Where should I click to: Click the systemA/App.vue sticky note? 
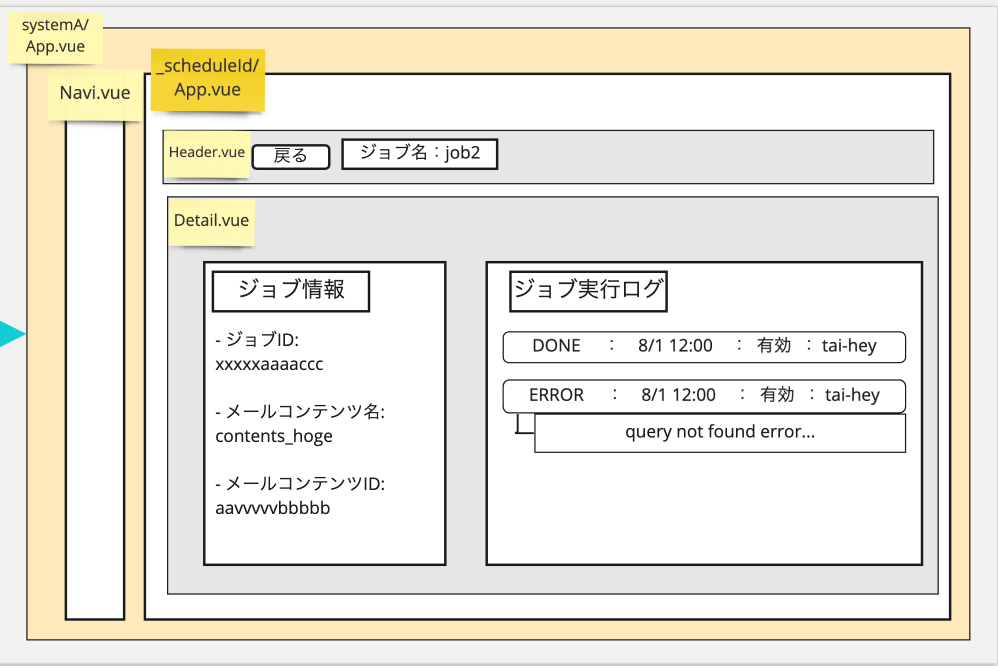56,36
